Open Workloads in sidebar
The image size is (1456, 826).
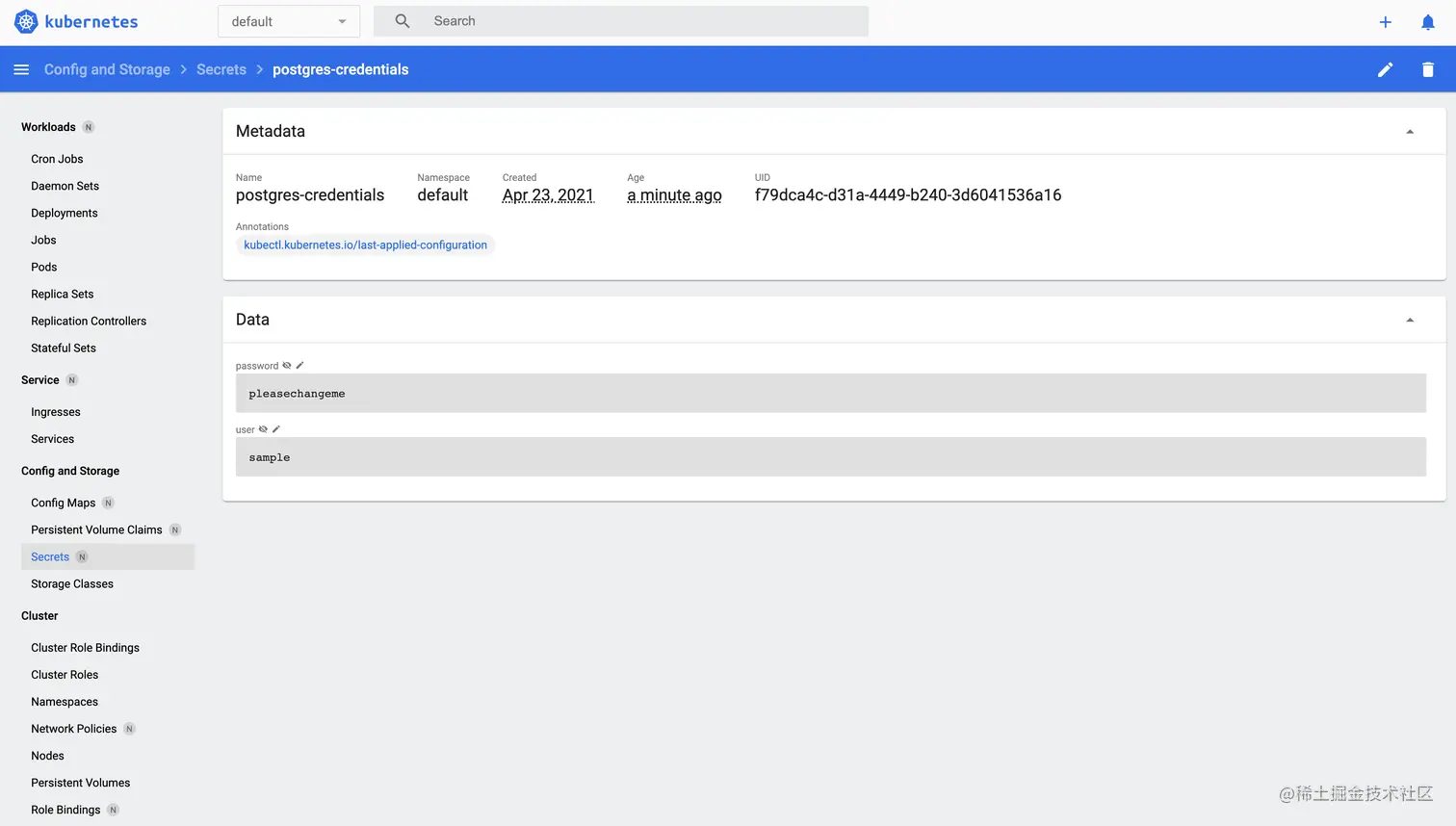pyautogui.click(x=48, y=127)
